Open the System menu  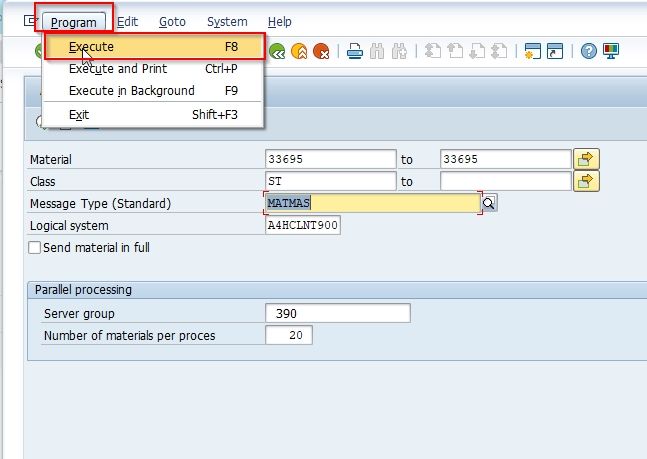(227, 21)
